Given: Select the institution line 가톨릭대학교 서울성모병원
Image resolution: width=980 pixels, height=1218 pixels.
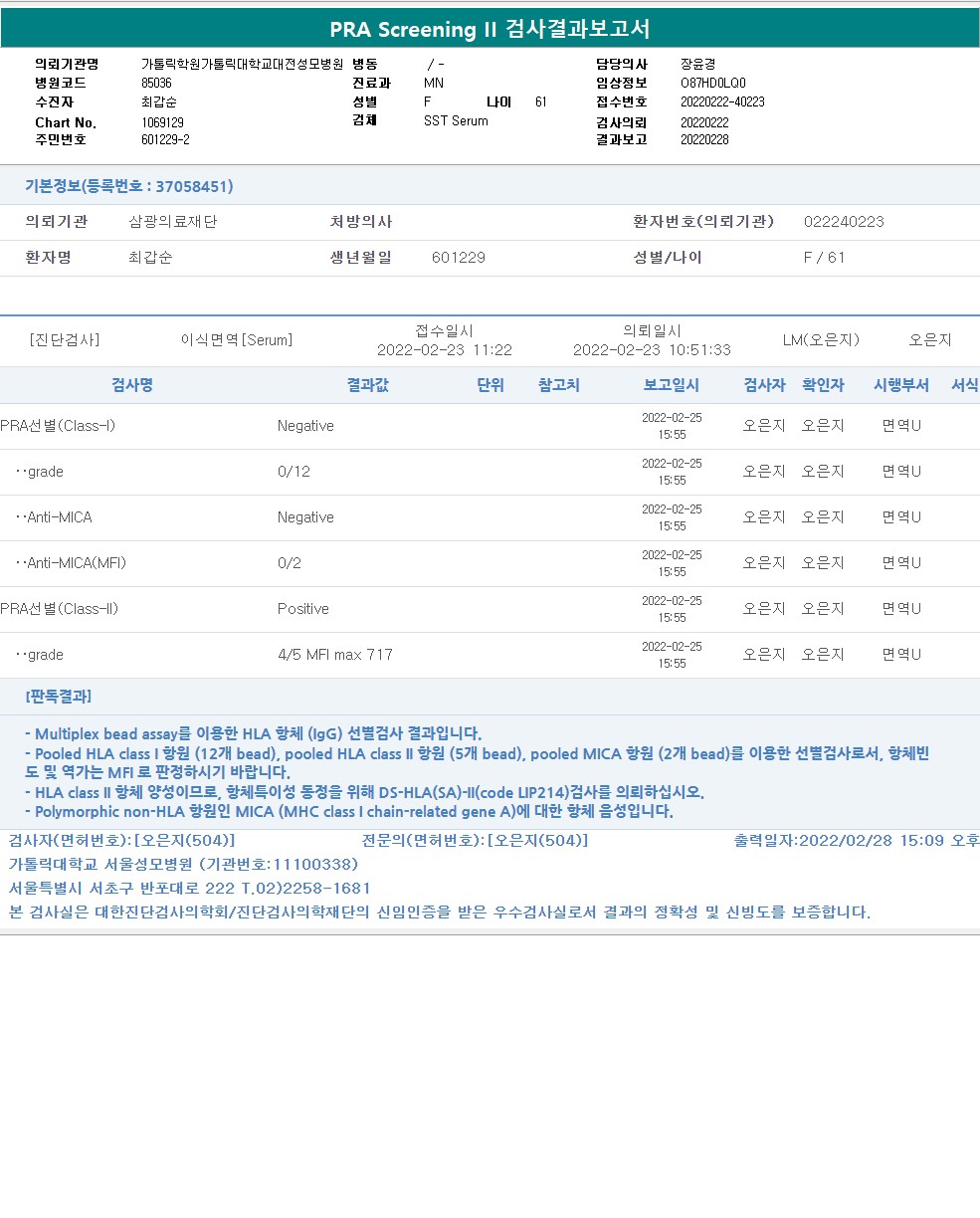Looking at the screenshot, I should (183, 865).
